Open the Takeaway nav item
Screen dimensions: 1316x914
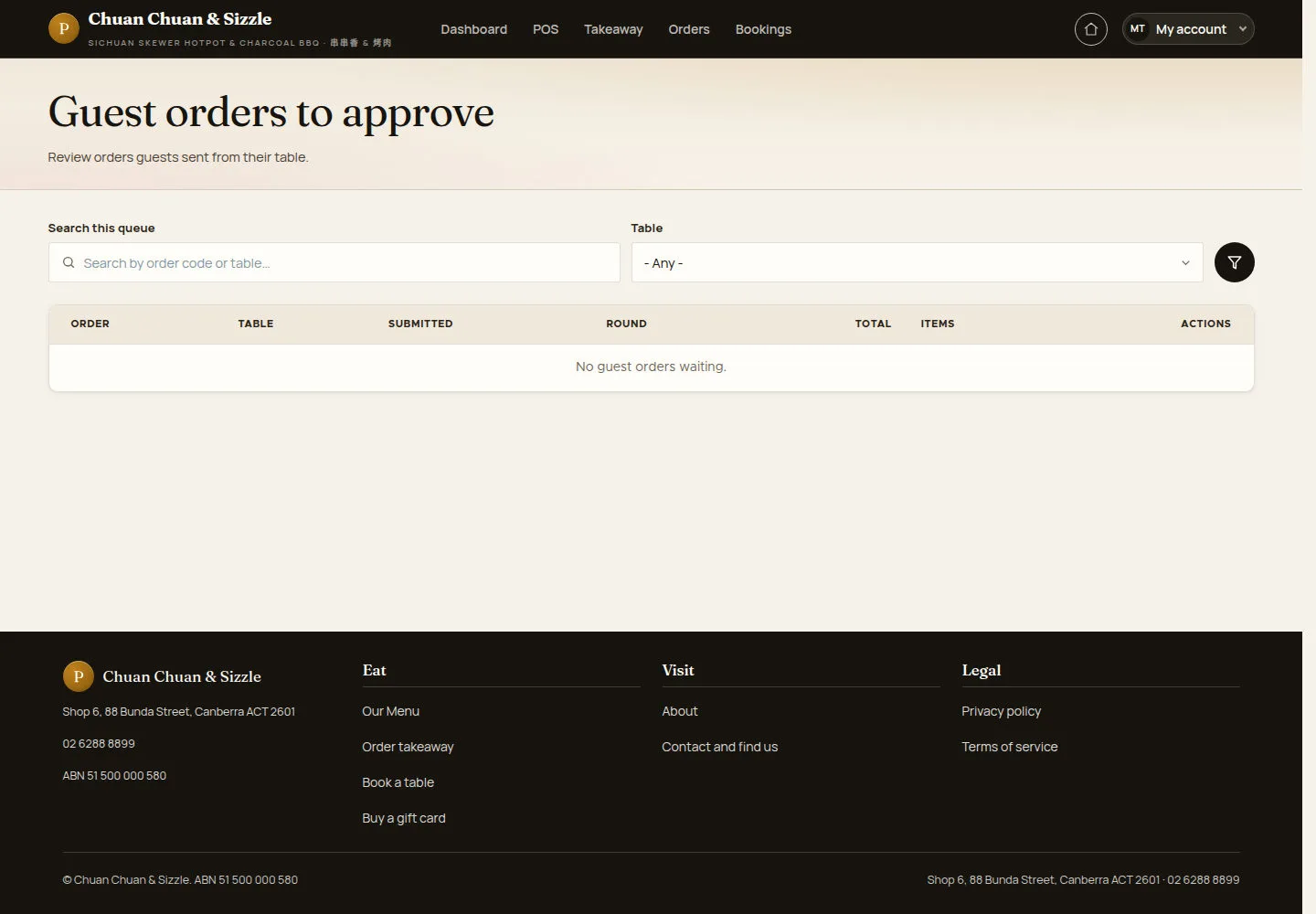click(613, 29)
